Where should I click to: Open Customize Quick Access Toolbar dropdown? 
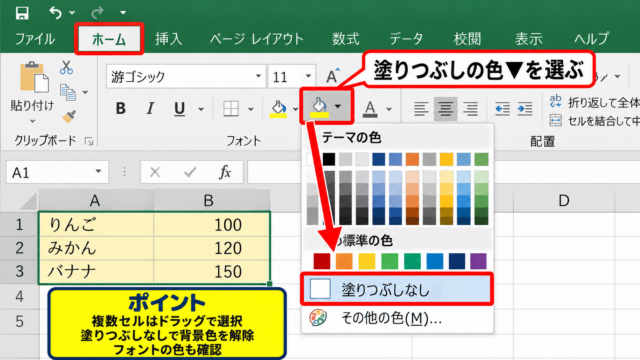(123, 13)
